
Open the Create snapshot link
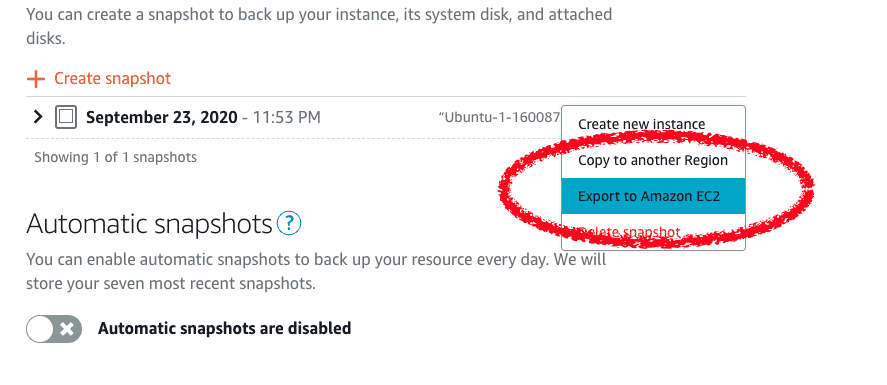point(112,78)
